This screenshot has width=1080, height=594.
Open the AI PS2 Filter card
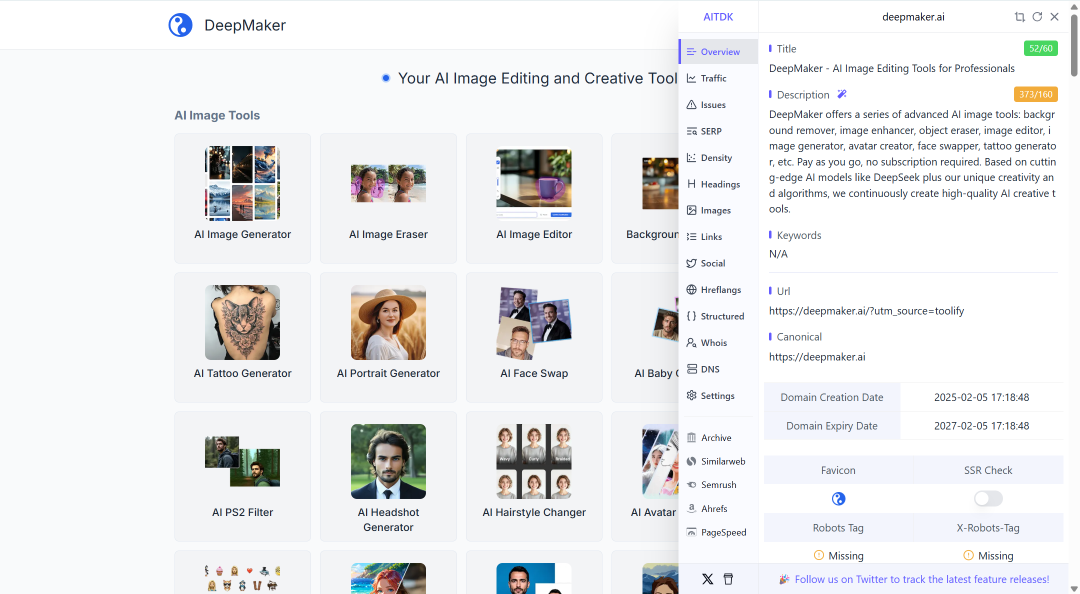[242, 476]
